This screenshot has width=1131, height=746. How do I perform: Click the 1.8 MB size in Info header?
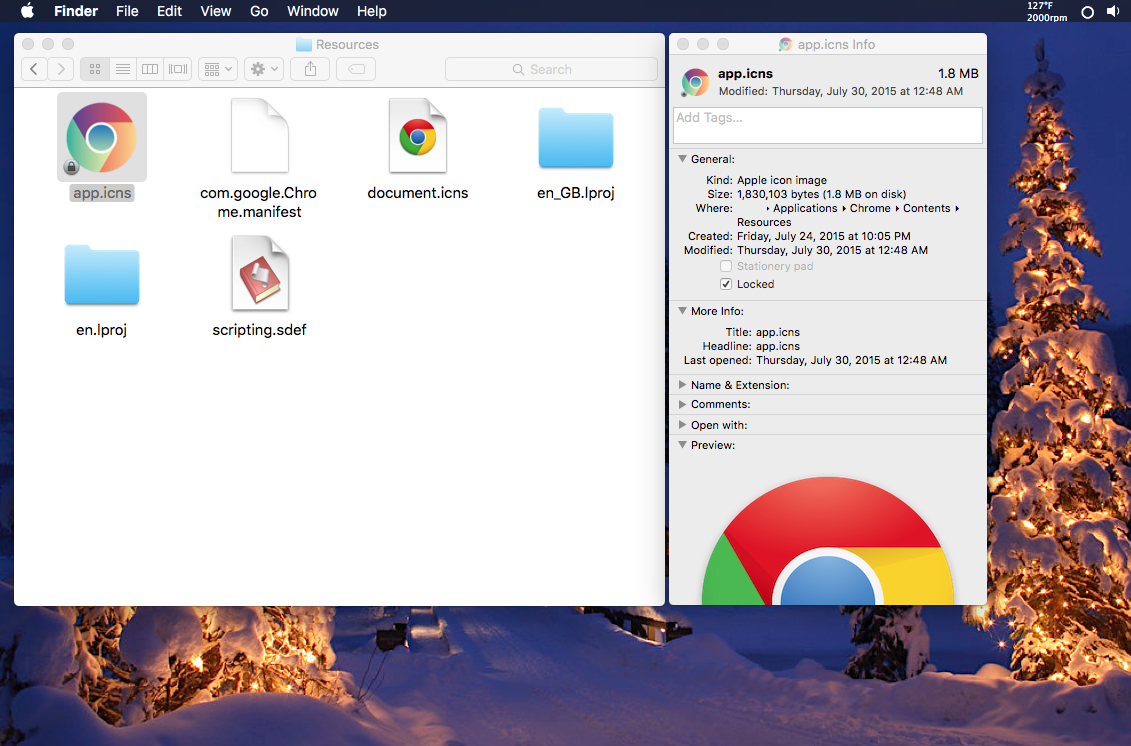pyautogui.click(x=958, y=74)
